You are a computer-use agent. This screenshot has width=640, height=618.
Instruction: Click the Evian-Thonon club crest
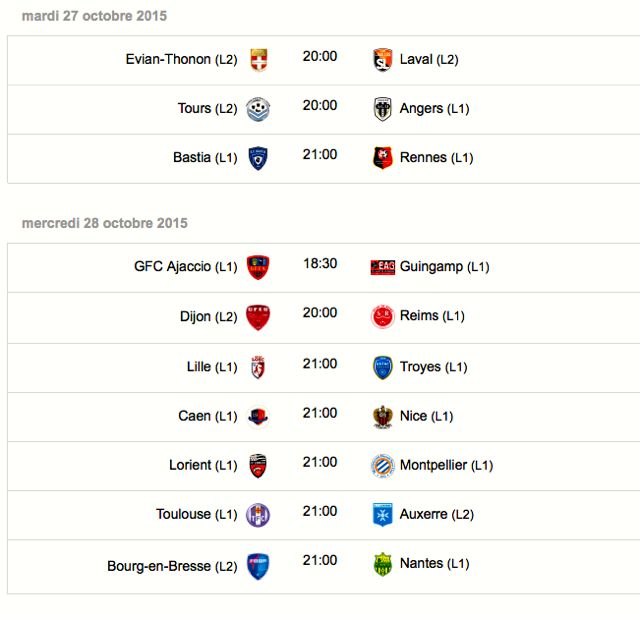tap(259, 60)
